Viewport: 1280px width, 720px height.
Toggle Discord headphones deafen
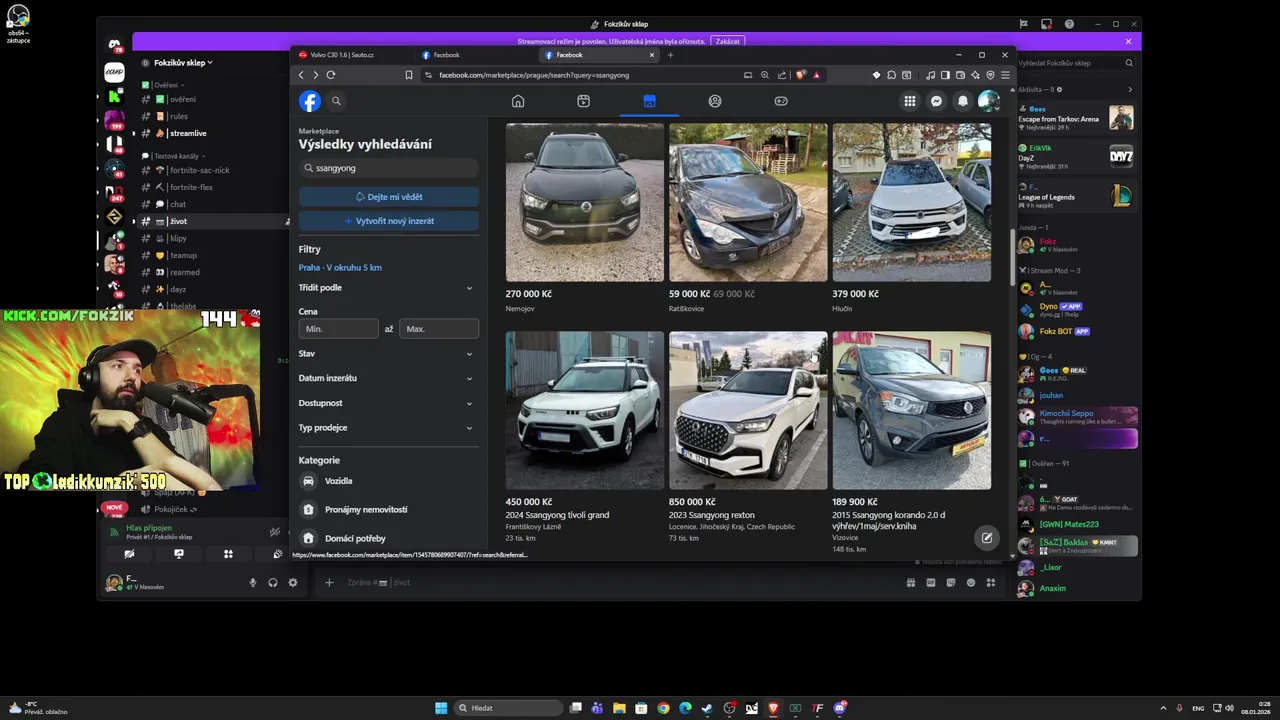point(273,582)
